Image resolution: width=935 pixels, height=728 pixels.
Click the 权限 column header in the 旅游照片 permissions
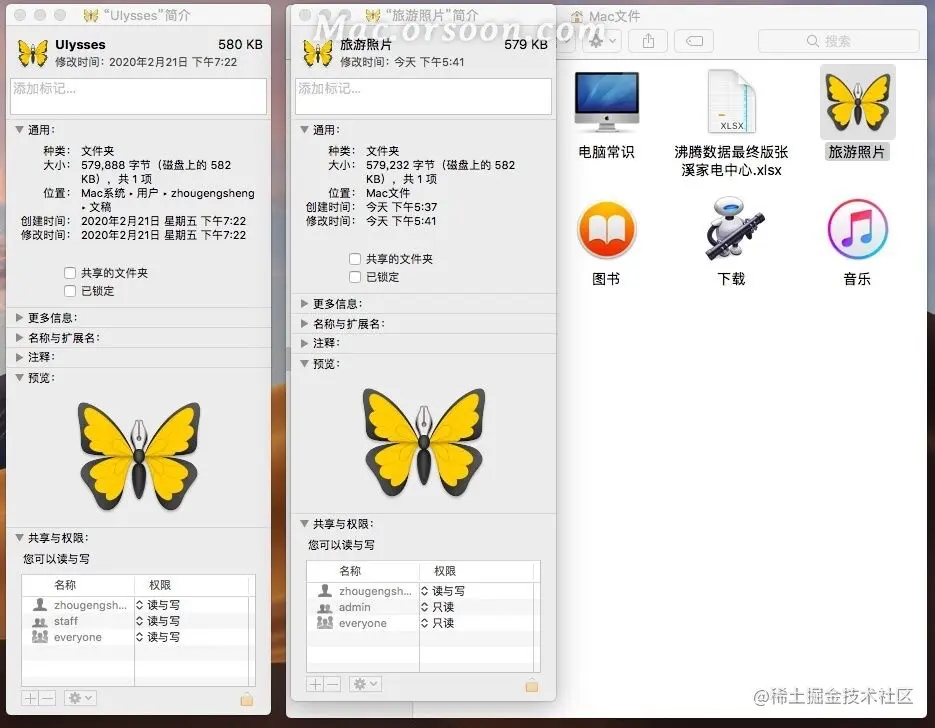coord(445,571)
